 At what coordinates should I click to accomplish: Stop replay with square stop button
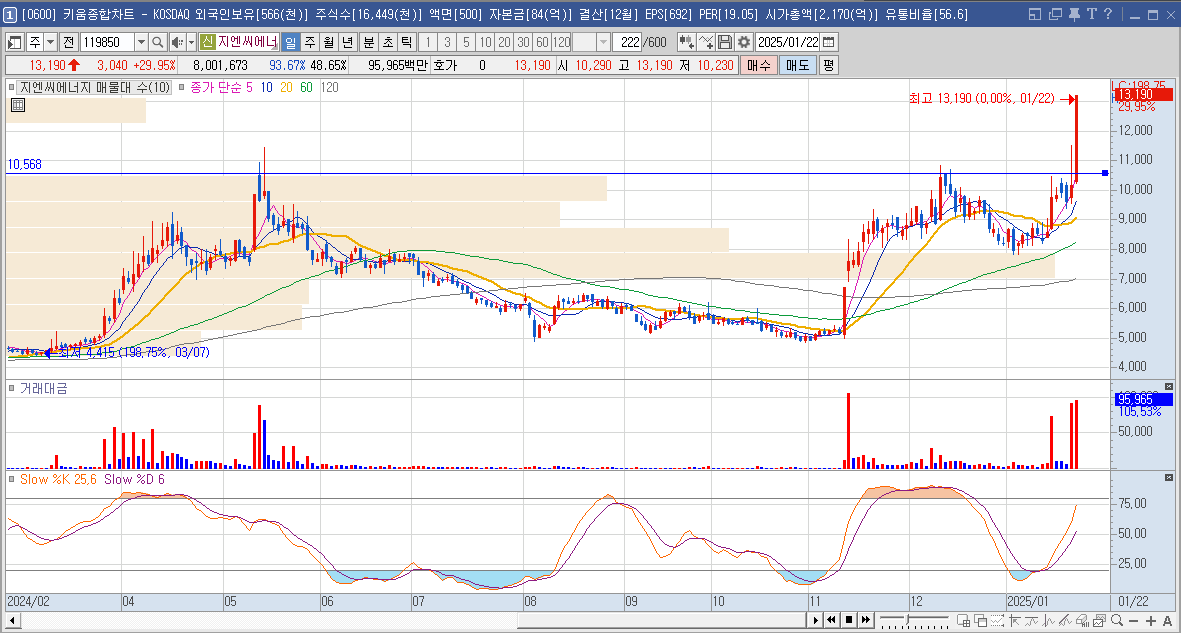pos(849,620)
